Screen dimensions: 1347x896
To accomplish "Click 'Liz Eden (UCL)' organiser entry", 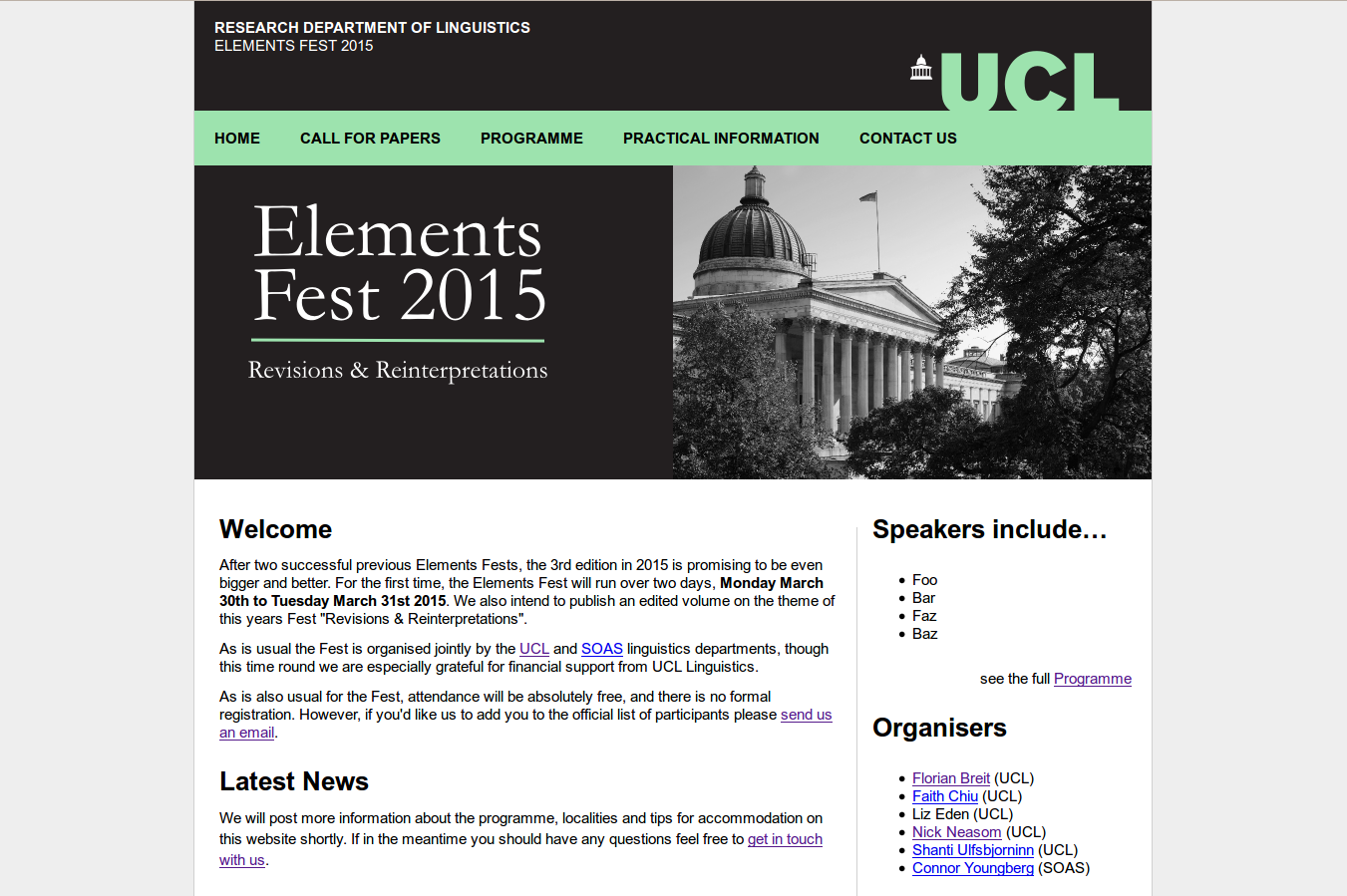I will 962,814.
